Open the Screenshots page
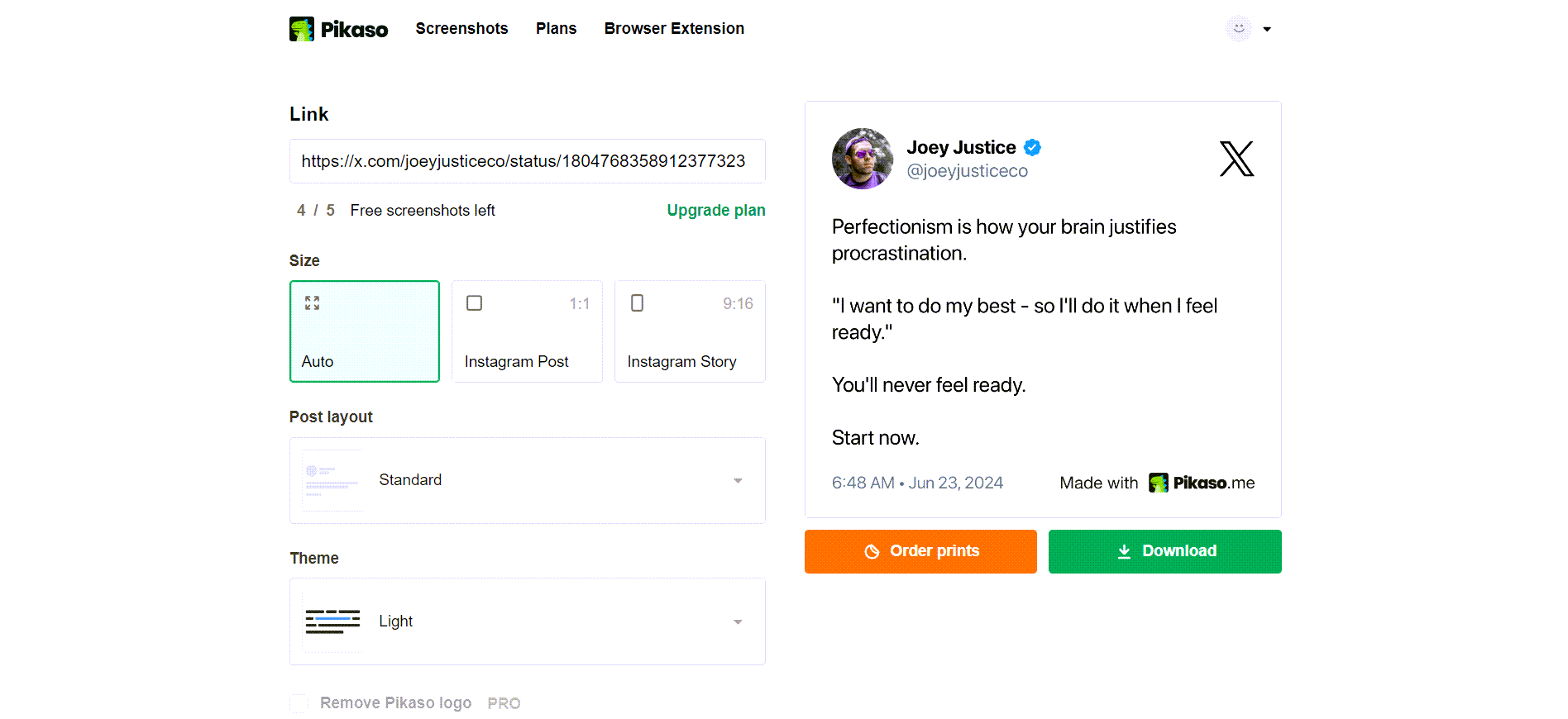Image resolution: width=1568 pixels, height=719 pixels. tap(461, 28)
